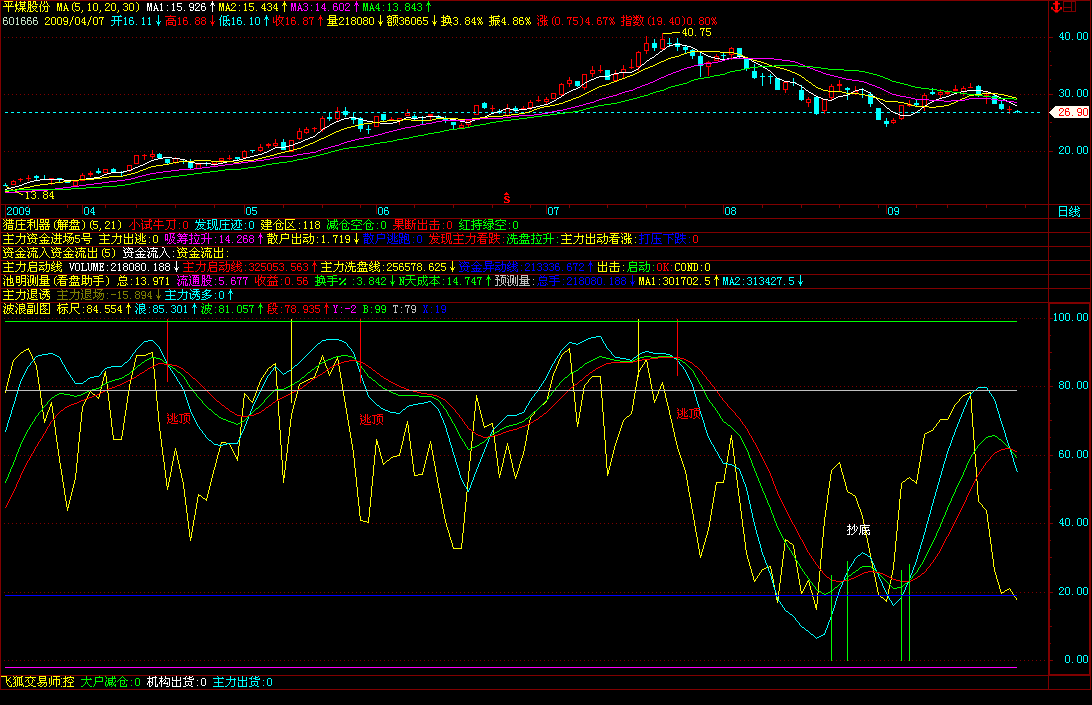
Task: Click the first 逃顶 signal label on the left
Action: [x=178, y=419]
